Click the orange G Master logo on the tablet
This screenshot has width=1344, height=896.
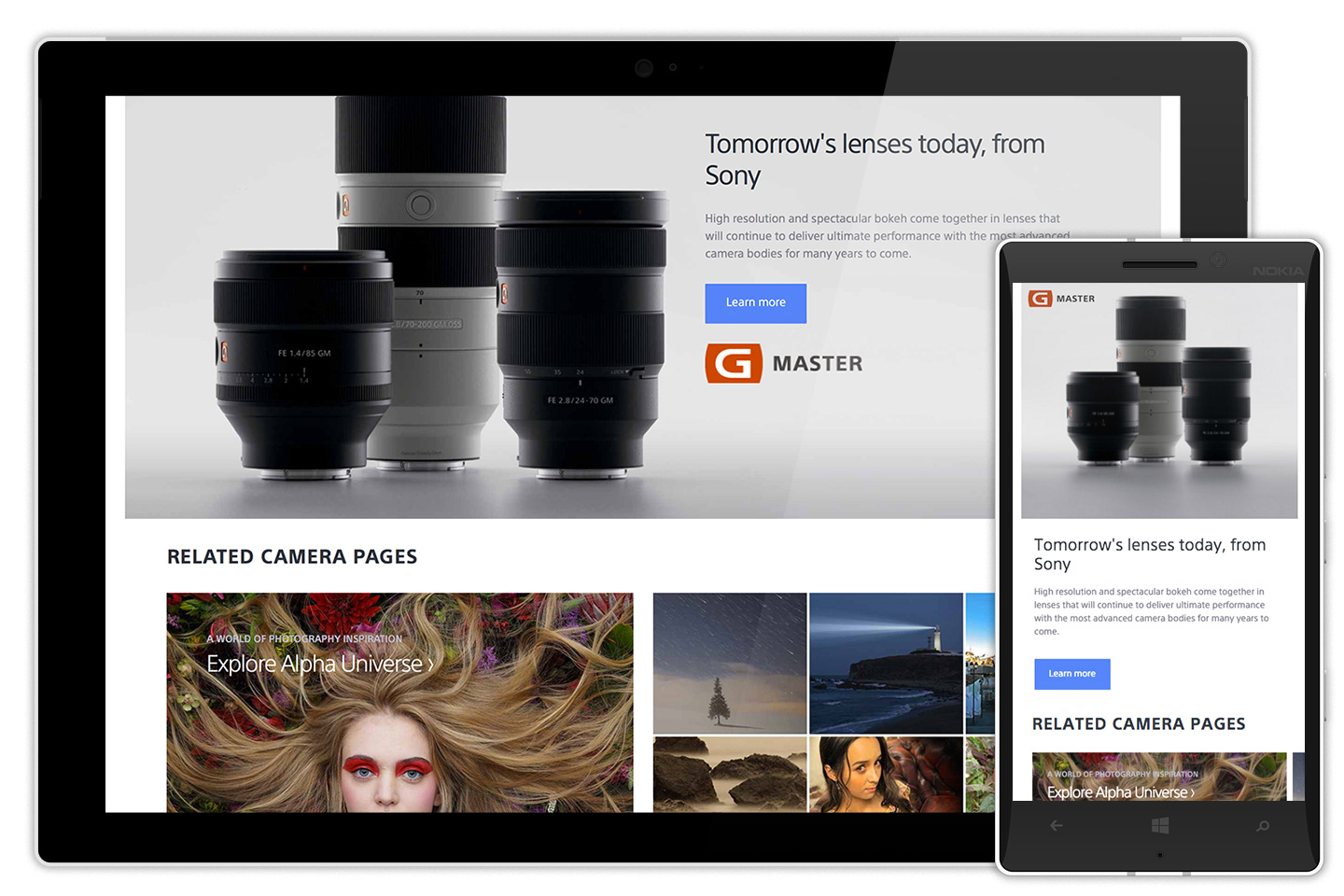tap(734, 364)
